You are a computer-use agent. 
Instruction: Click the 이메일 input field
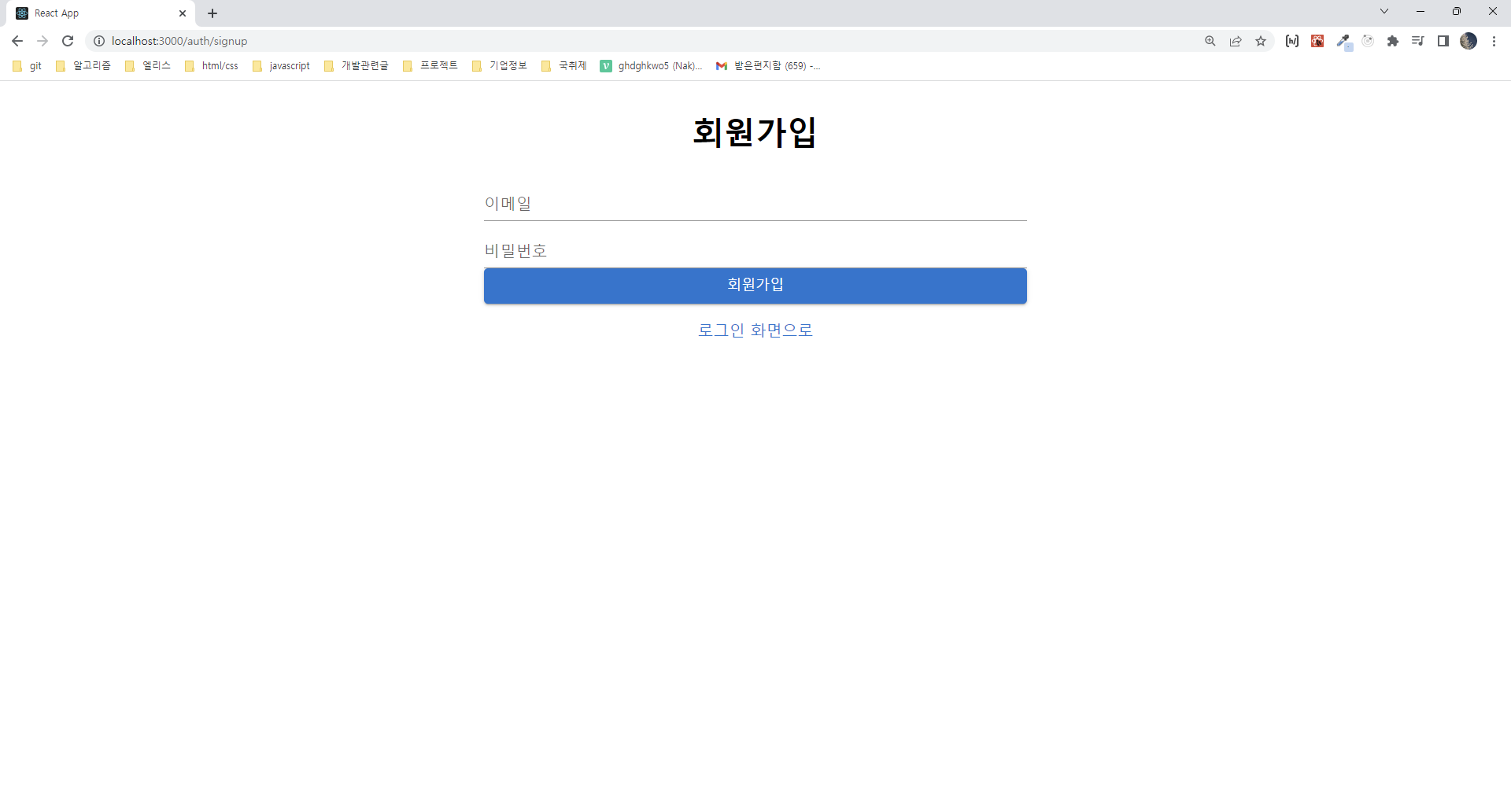click(755, 203)
